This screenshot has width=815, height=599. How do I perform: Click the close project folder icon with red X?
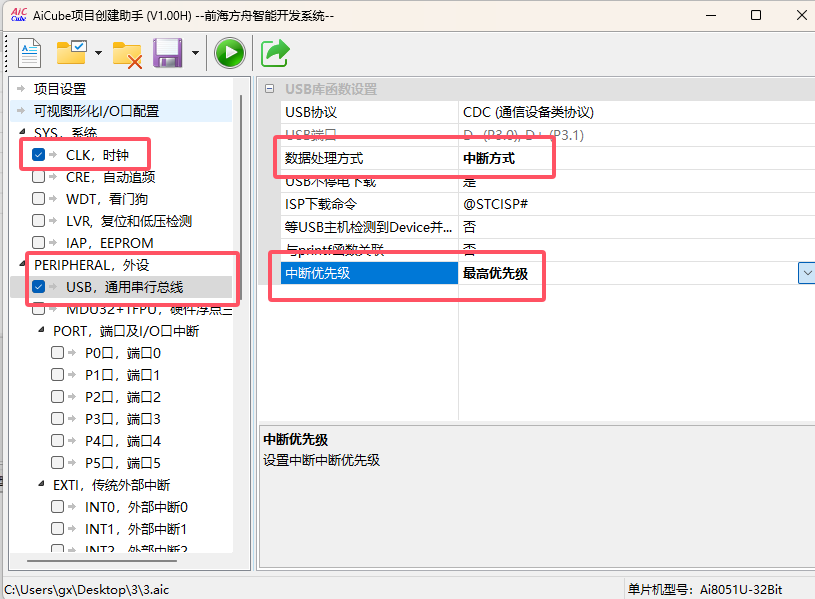click(x=127, y=54)
